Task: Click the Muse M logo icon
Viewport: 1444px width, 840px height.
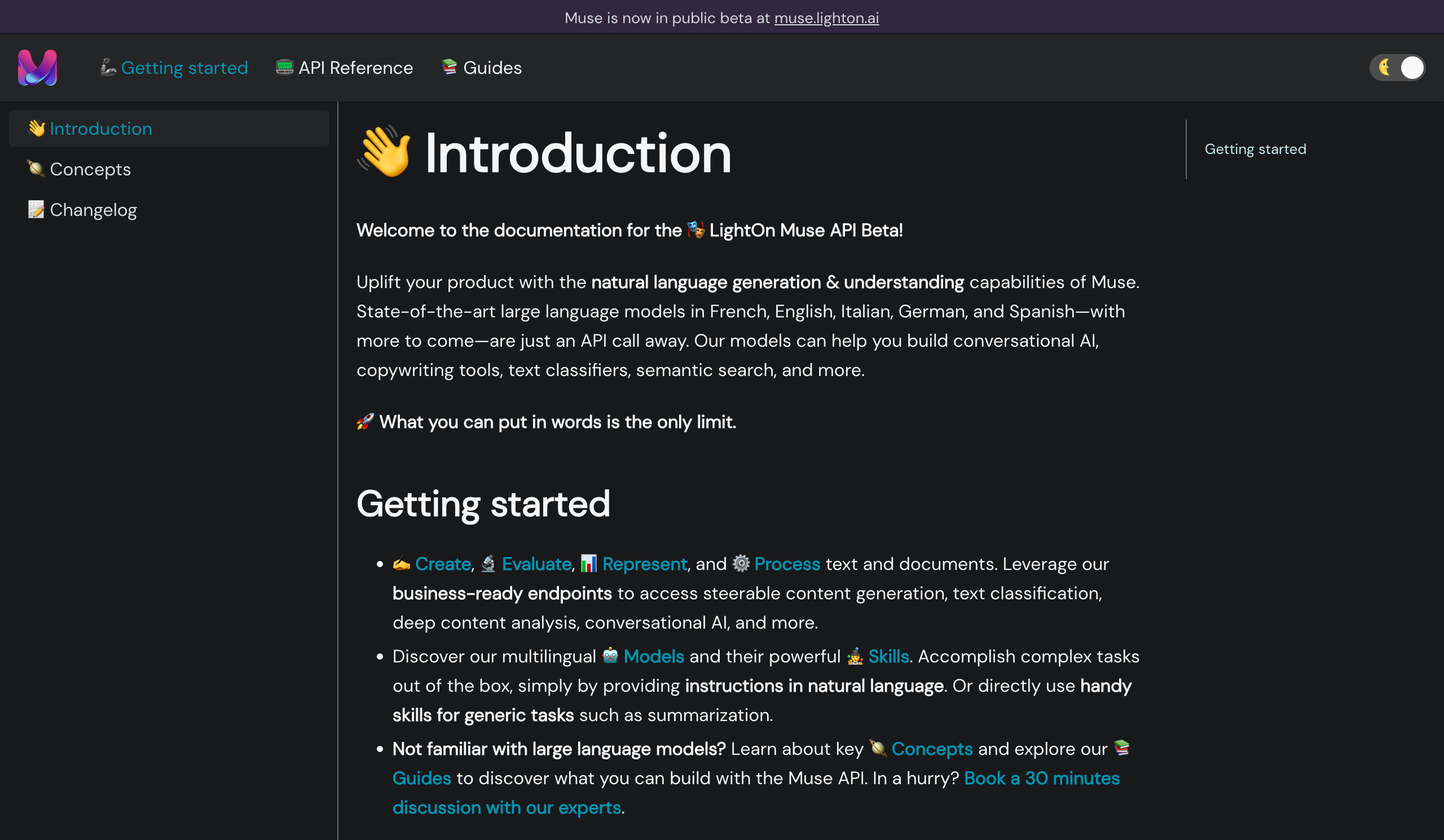Action: click(x=37, y=68)
